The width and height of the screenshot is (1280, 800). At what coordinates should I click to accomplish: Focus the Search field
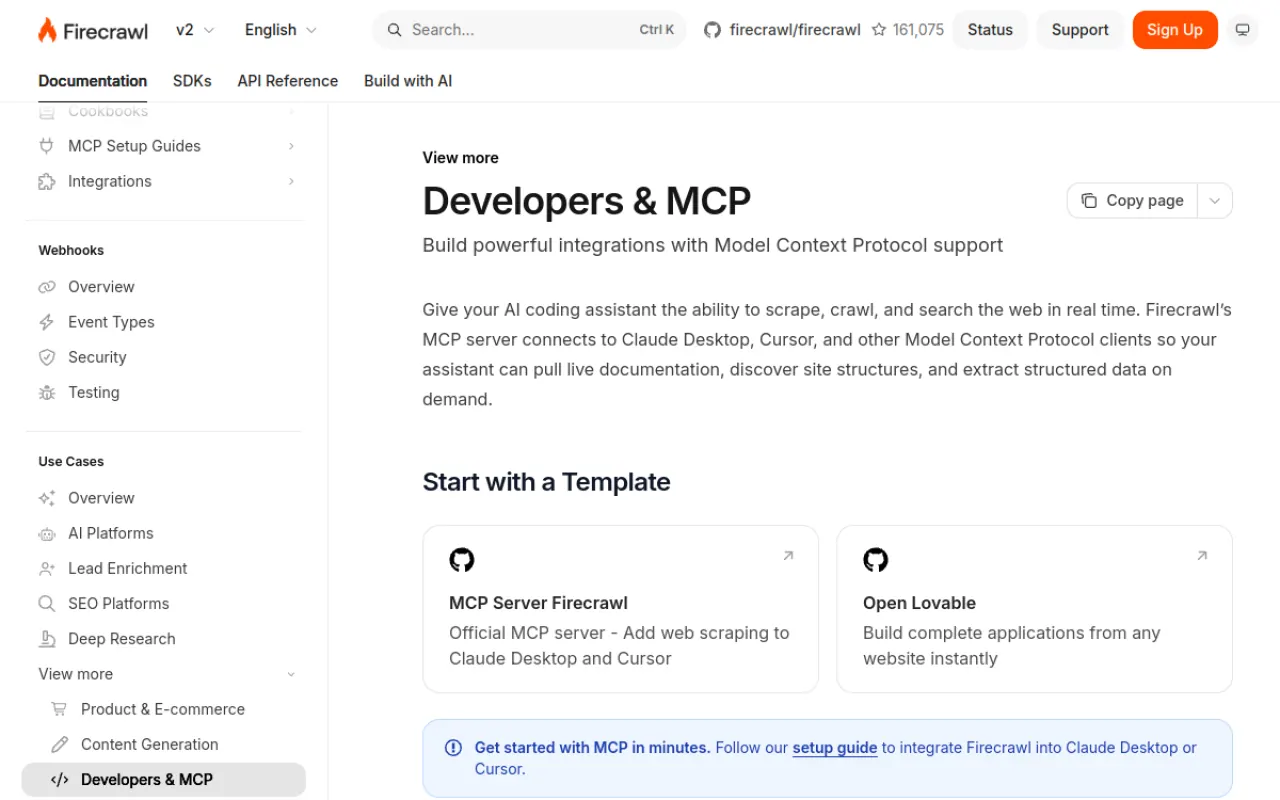pyautogui.click(x=529, y=30)
